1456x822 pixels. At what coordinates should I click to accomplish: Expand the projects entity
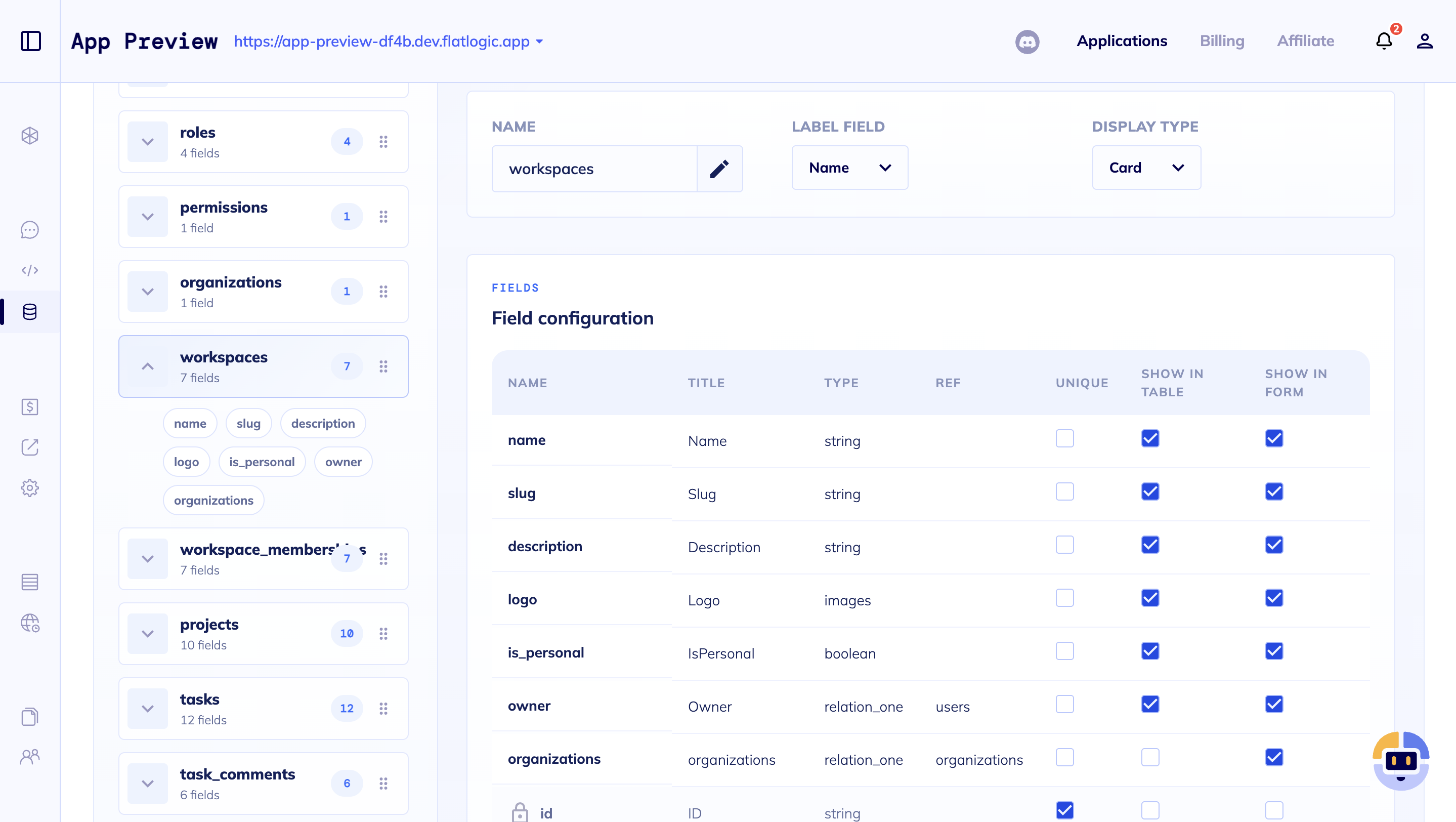[148, 633]
